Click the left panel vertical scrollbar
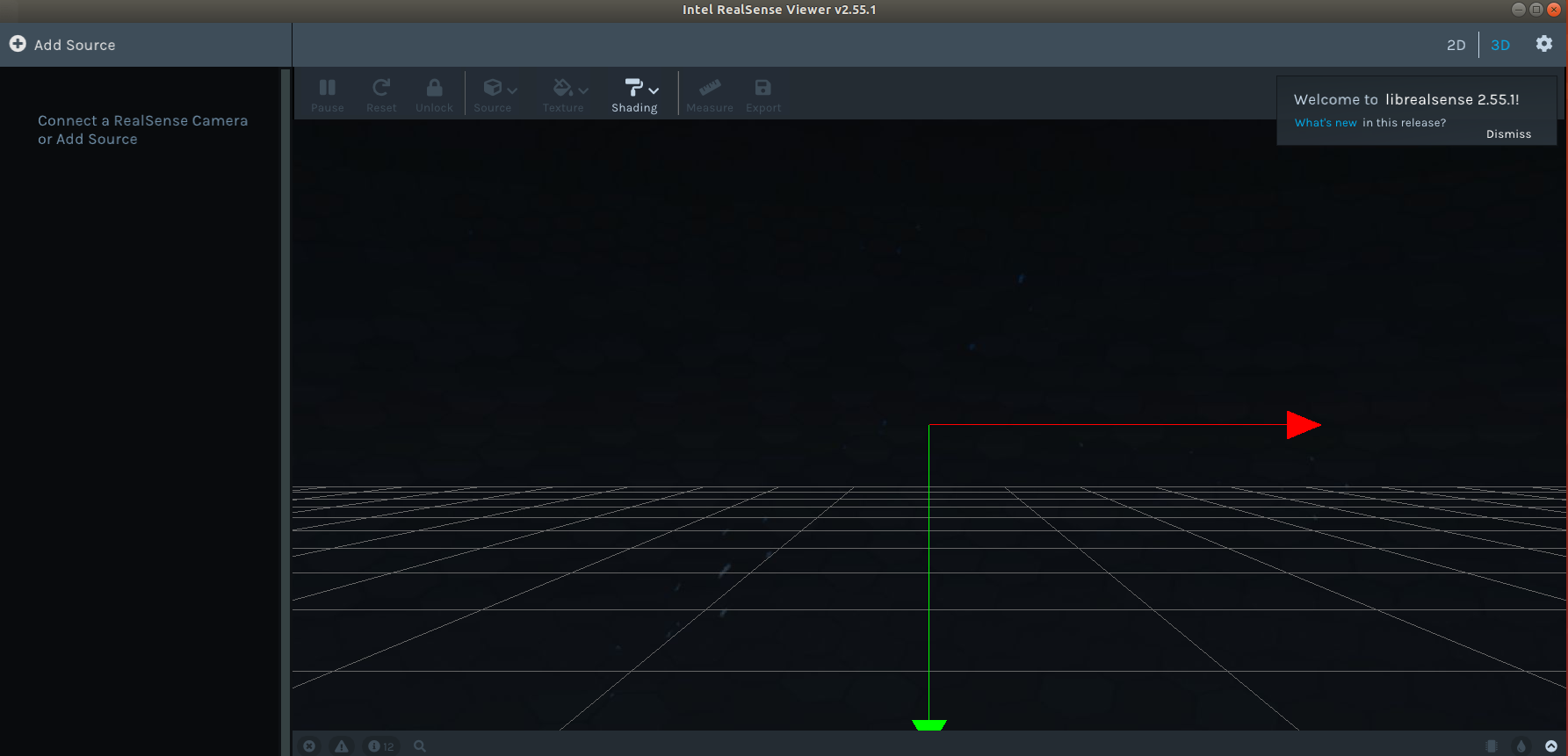This screenshot has height=756, width=1568. tap(285, 411)
